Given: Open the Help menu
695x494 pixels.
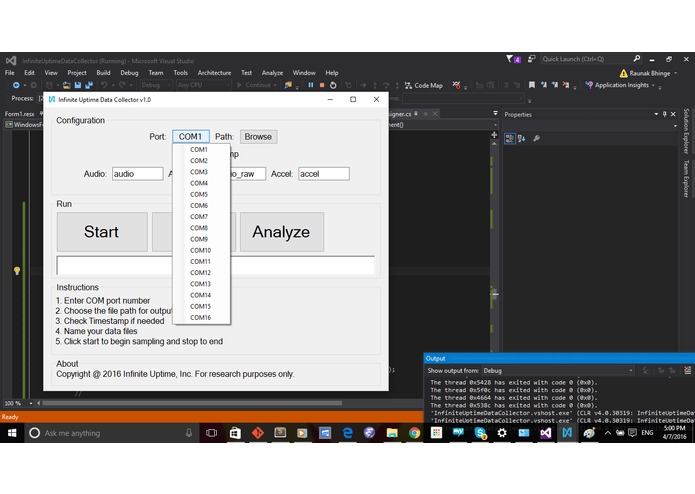Looking at the screenshot, I should click(x=332, y=73).
